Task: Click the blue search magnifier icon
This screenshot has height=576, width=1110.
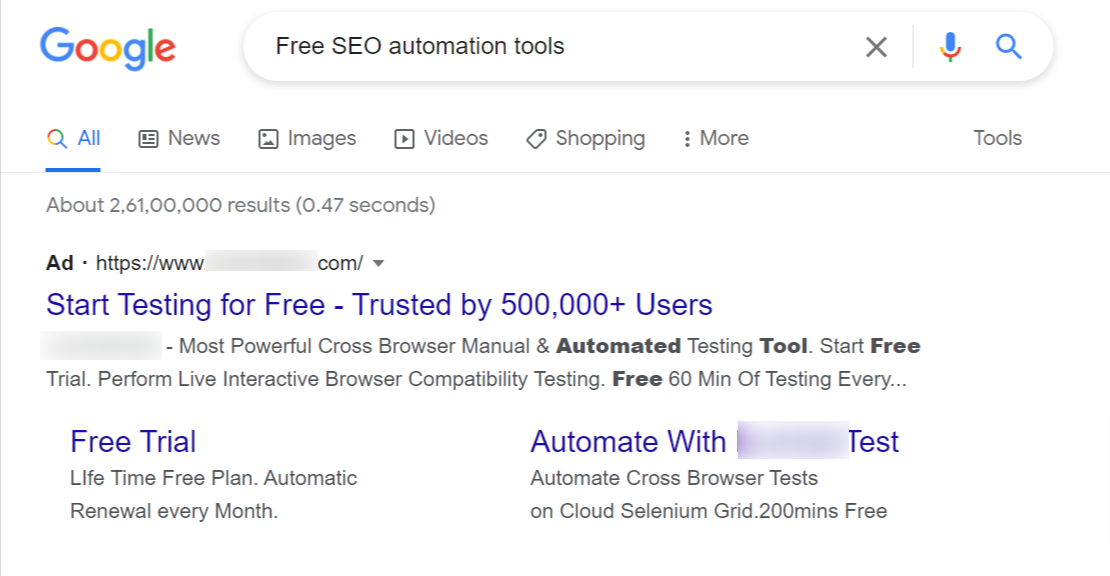Action: [1008, 46]
